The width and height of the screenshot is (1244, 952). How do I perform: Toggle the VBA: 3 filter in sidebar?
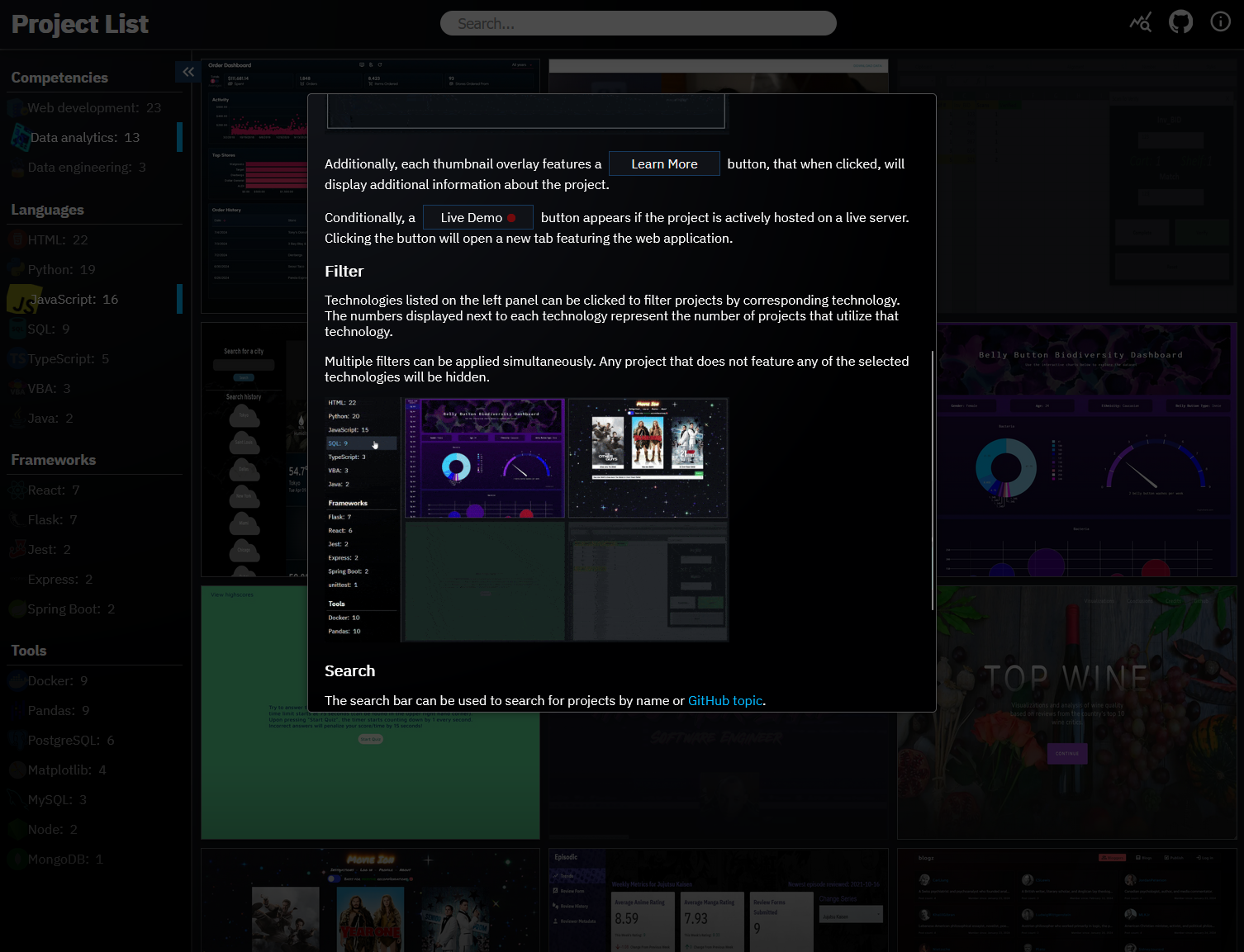94,388
